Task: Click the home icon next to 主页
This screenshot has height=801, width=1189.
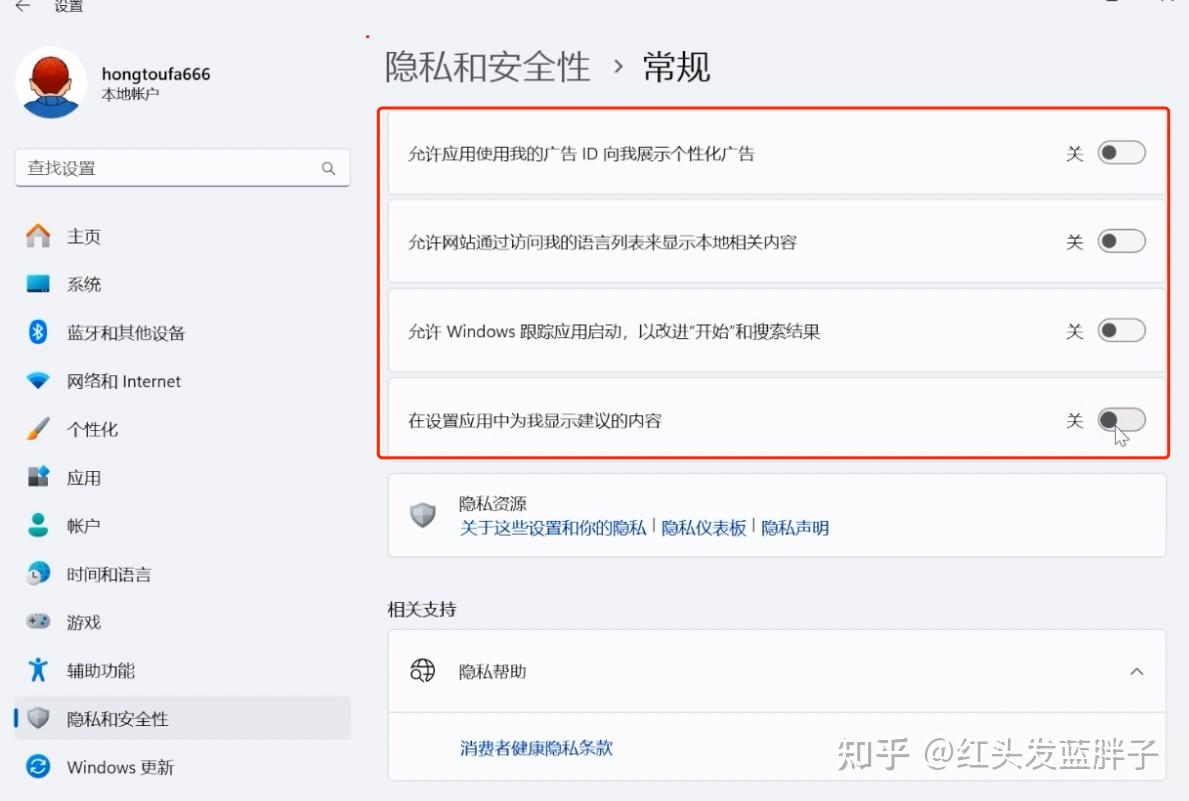Action: pyautogui.click(x=38, y=236)
